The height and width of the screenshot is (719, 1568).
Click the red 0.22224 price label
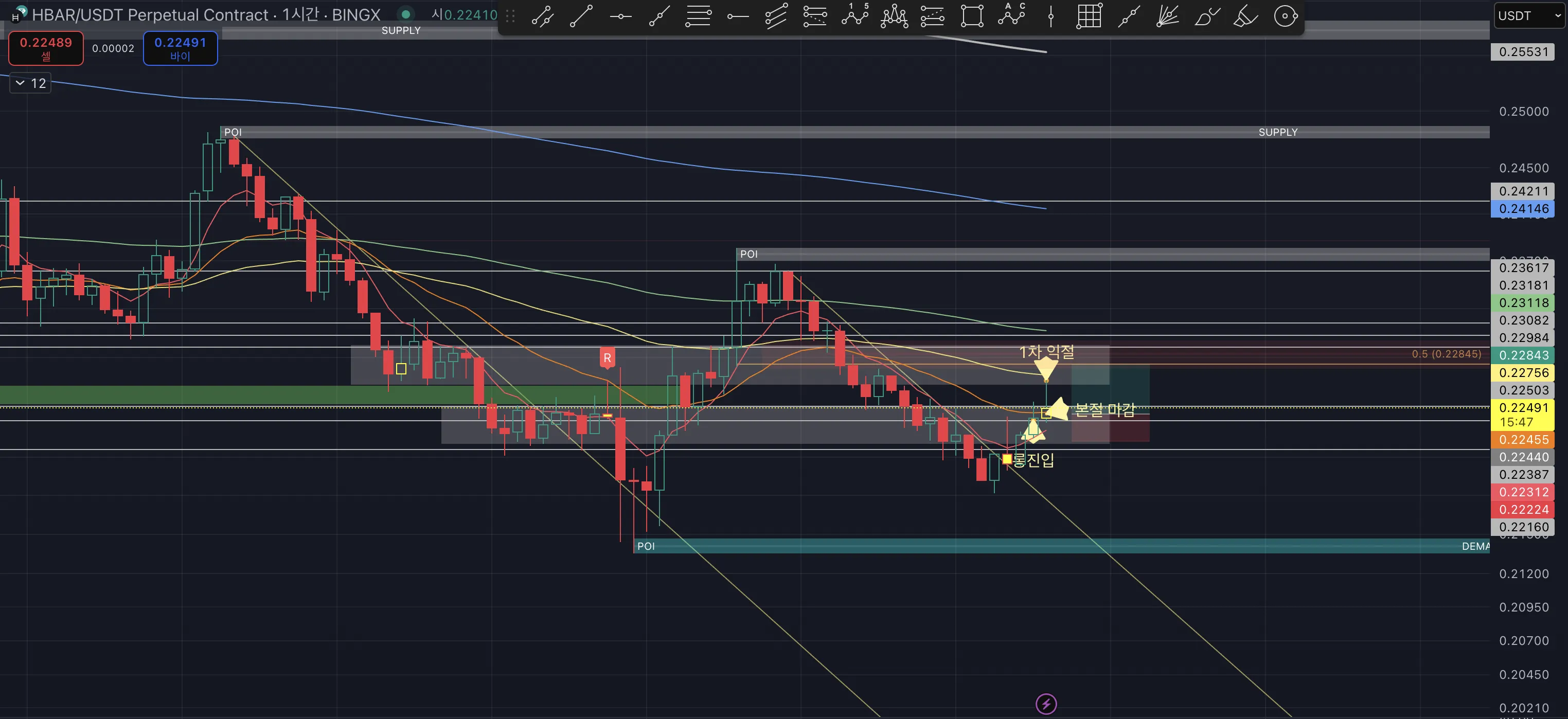pyautogui.click(x=1522, y=509)
